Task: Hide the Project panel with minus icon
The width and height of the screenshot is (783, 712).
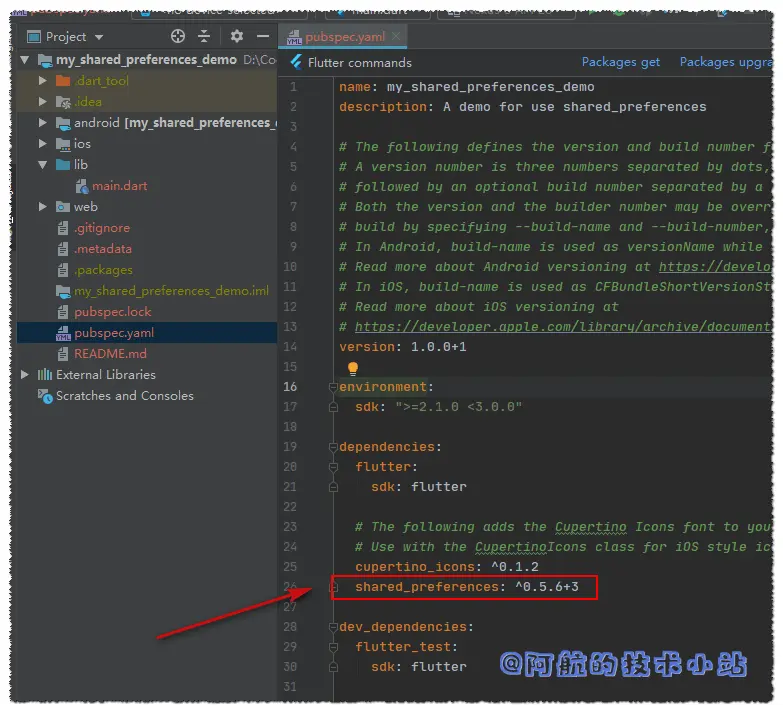Action: (263, 36)
